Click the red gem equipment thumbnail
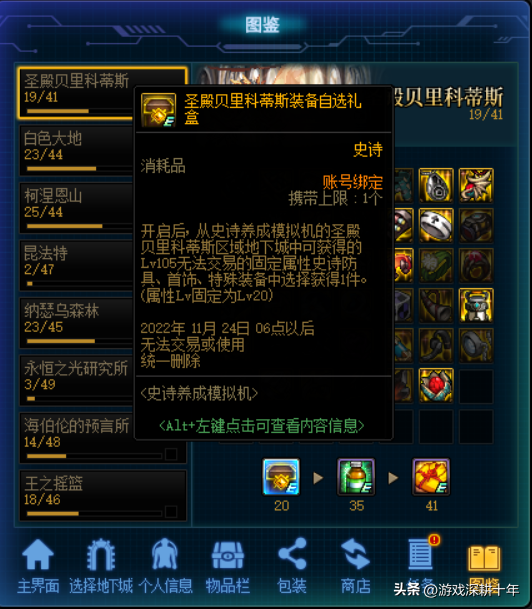Image resolution: width=532 pixels, height=609 pixels. (436, 385)
